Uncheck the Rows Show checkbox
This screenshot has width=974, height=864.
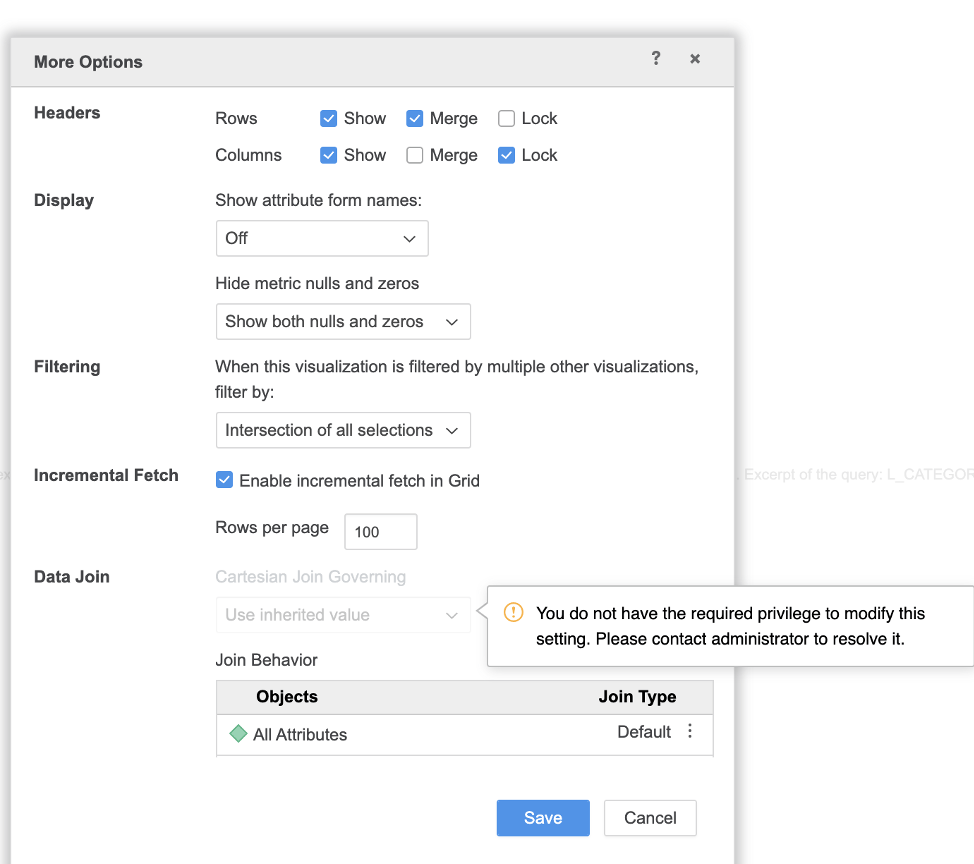(328, 119)
